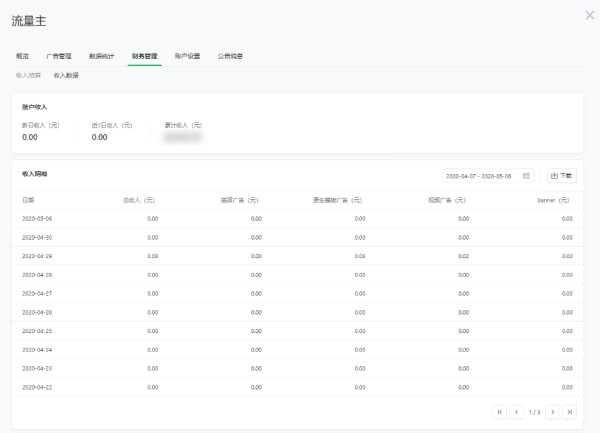Image resolution: width=600 pixels, height=433 pixels.
Task: Click the 日期 column header
Action: coord(28,200)
